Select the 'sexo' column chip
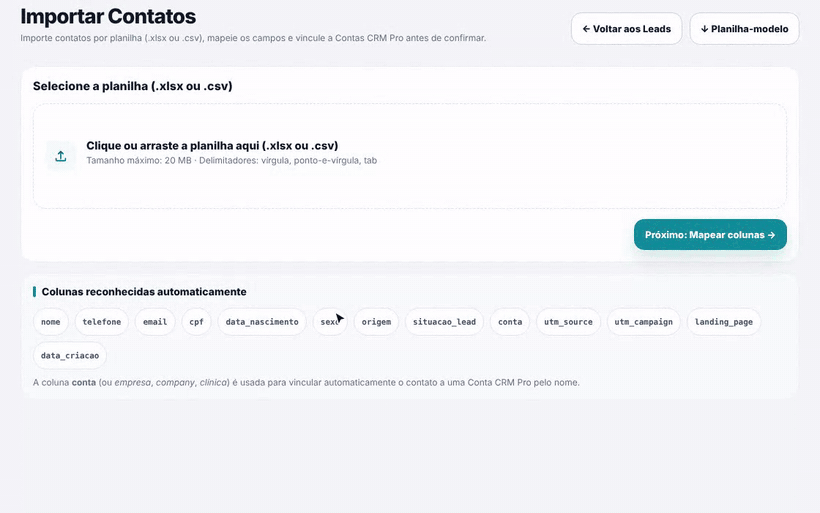This screenshot has width=820, height=513. (330, 322)
